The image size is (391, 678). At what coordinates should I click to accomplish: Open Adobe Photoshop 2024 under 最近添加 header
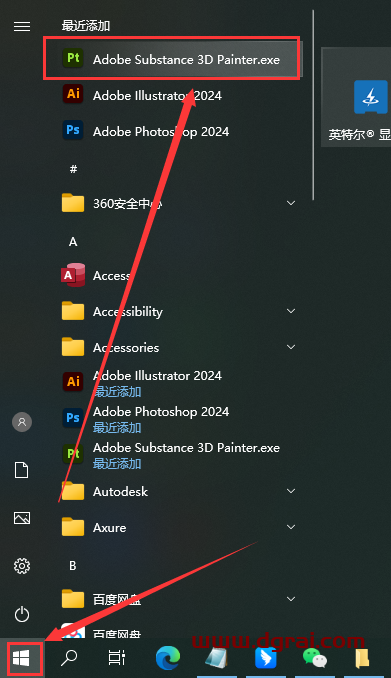(172, 131)
